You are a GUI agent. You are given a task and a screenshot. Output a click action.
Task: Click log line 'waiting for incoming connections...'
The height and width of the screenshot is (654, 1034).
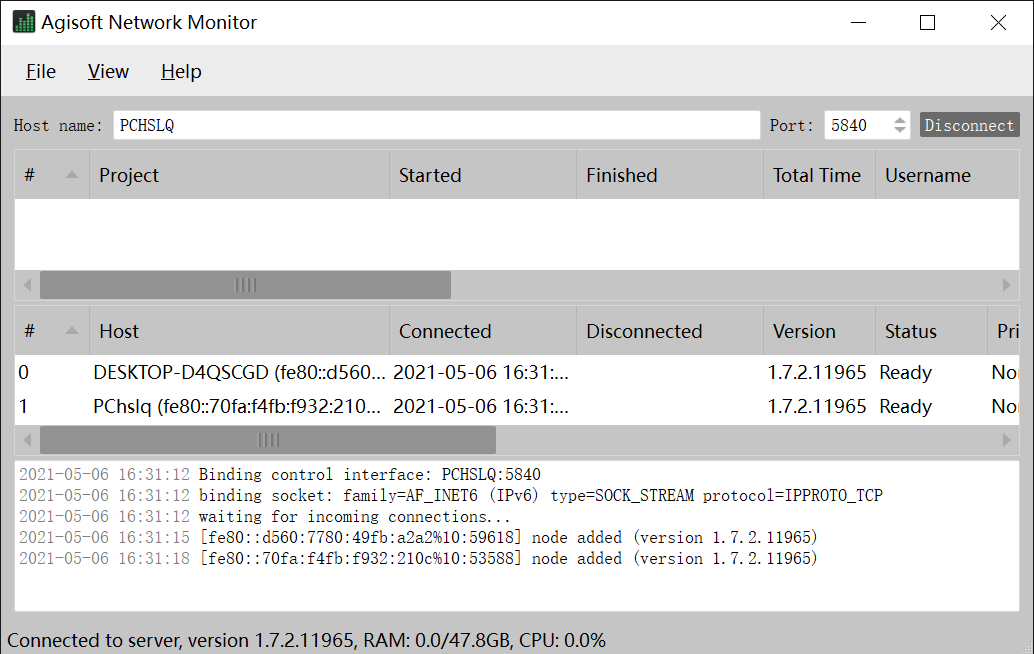pyautogui.click(x=264, y=516)
